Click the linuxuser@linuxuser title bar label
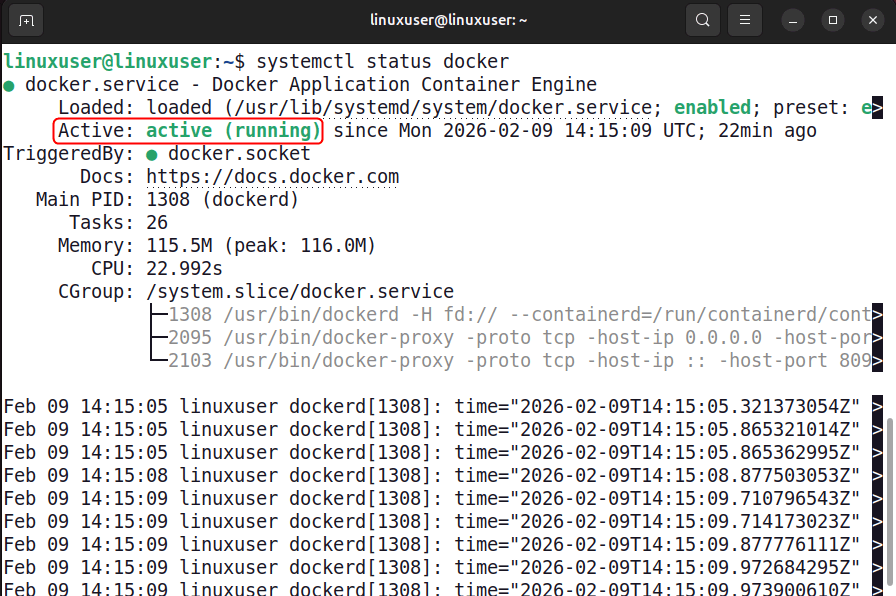Image resolution: width=896 pixels, height=596 pixels. pyautogui.click(x=448, y=19)
